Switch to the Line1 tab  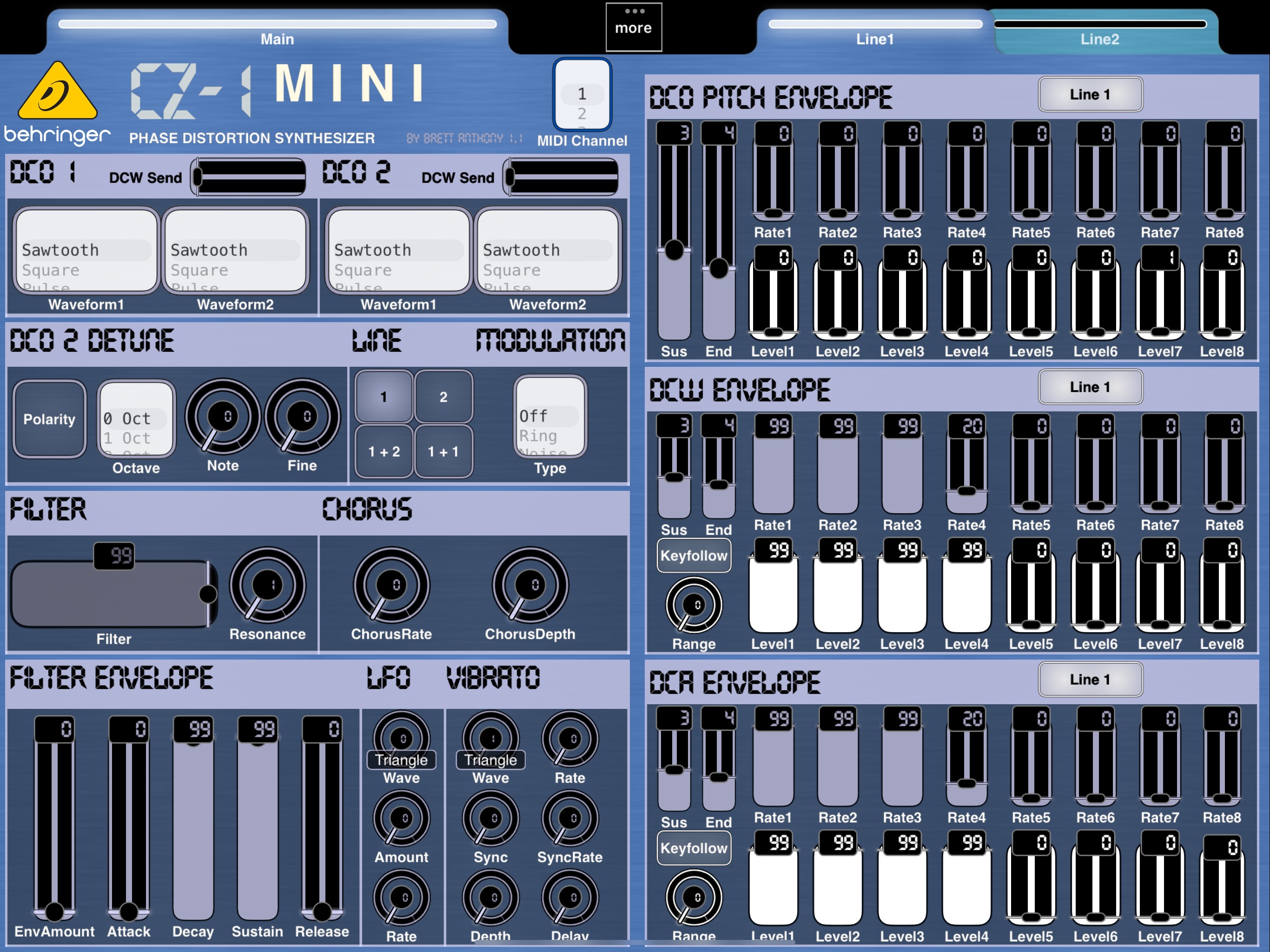(874, 32)
